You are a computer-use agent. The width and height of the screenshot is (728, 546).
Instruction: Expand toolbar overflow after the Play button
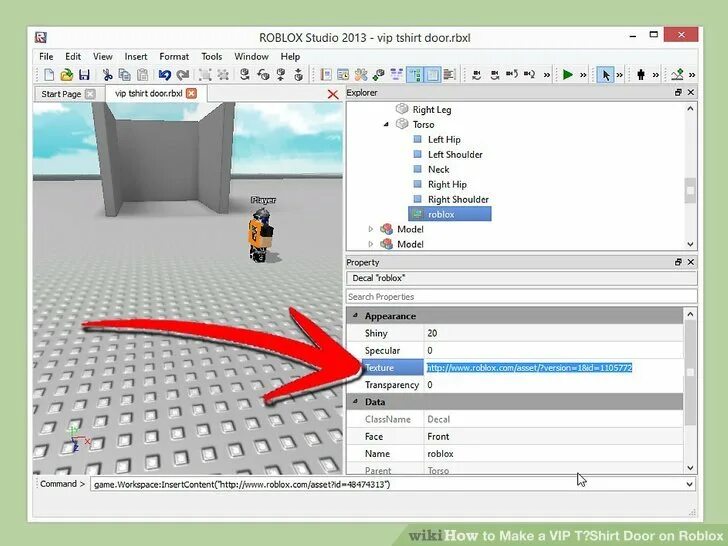[583, 75]
